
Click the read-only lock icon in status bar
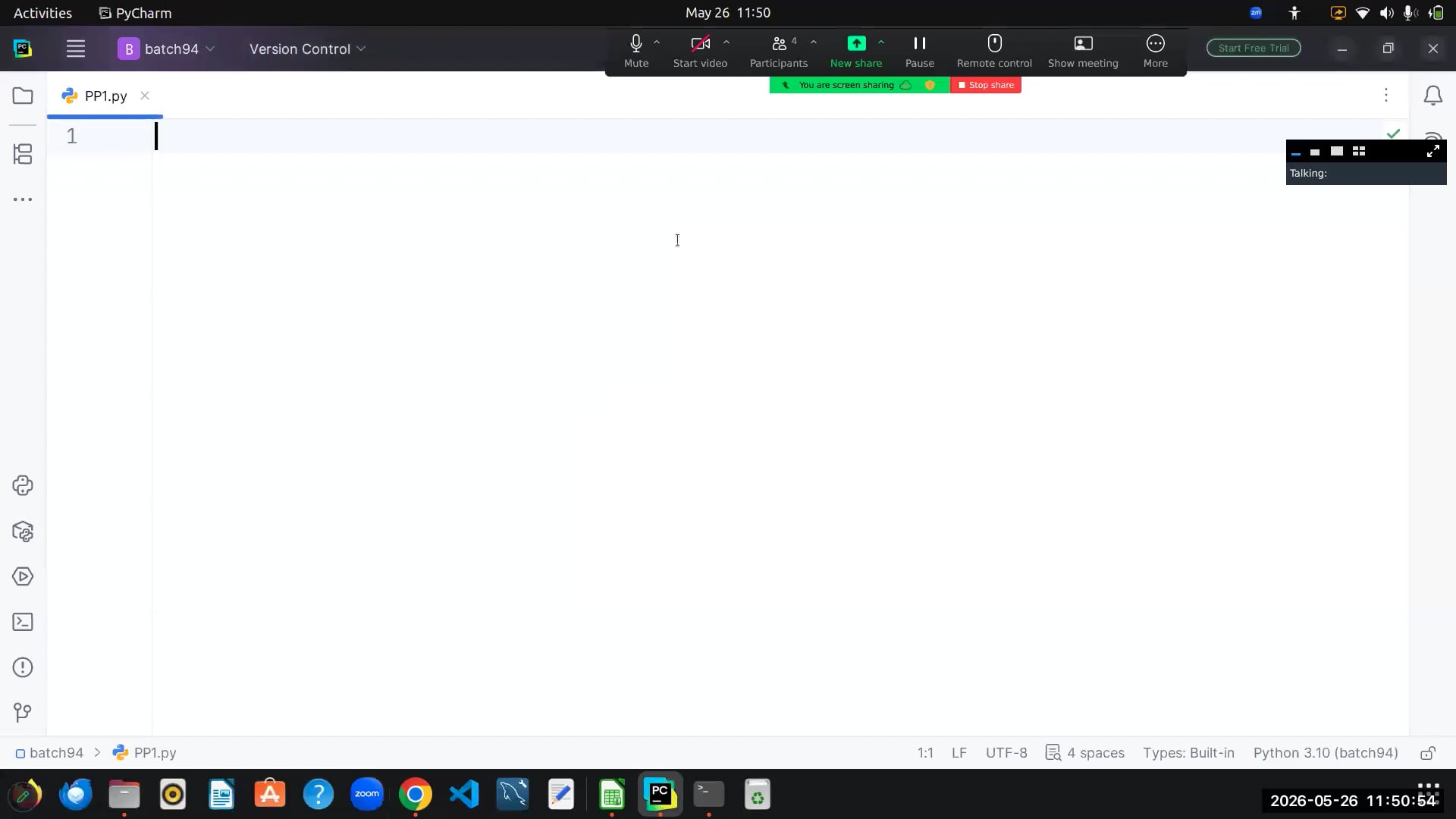pos(1427,753)
